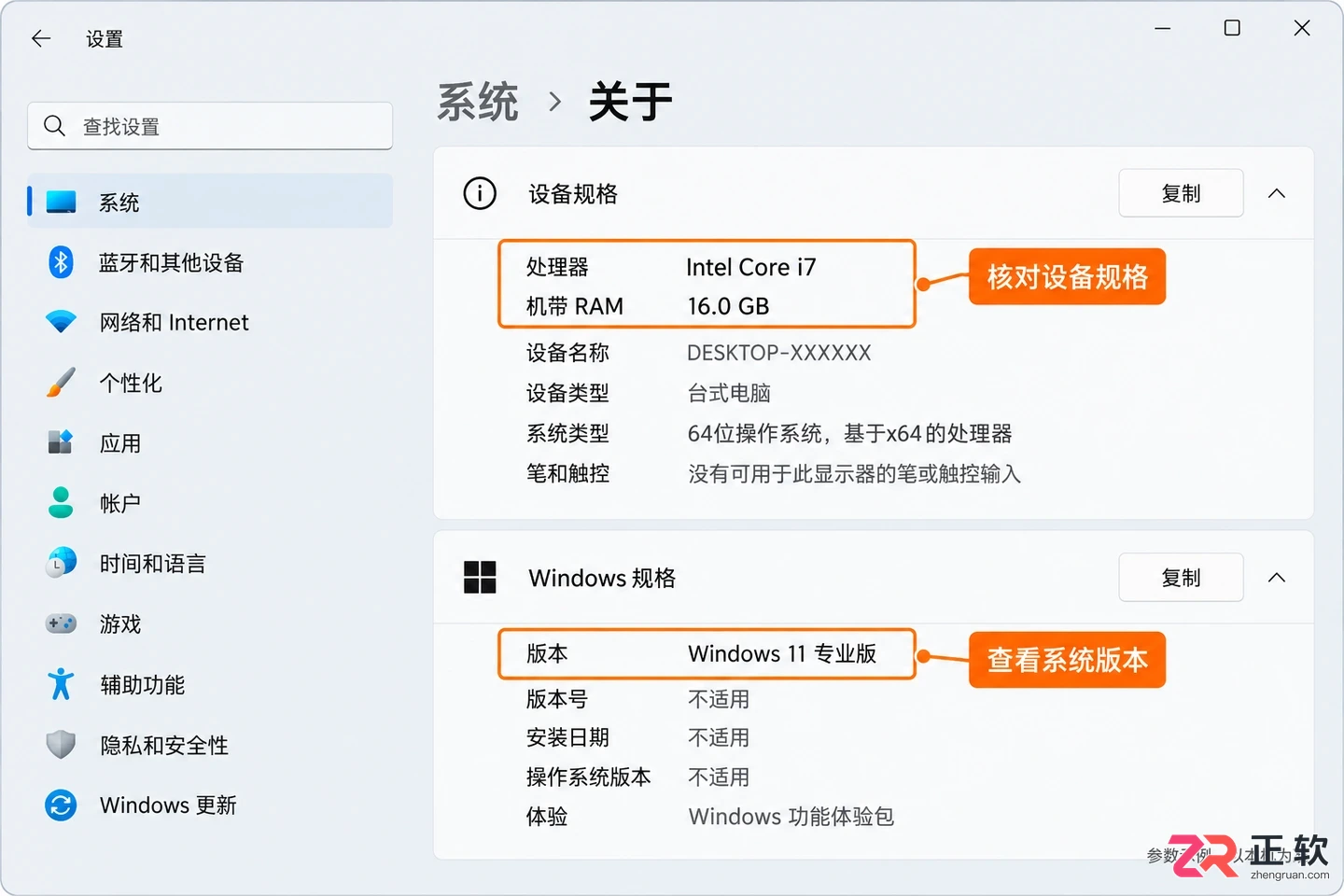This screenshot has height=896, width=1344.
Task: Select the Windows 11 专业版 edition value
Action: (782, 653)
